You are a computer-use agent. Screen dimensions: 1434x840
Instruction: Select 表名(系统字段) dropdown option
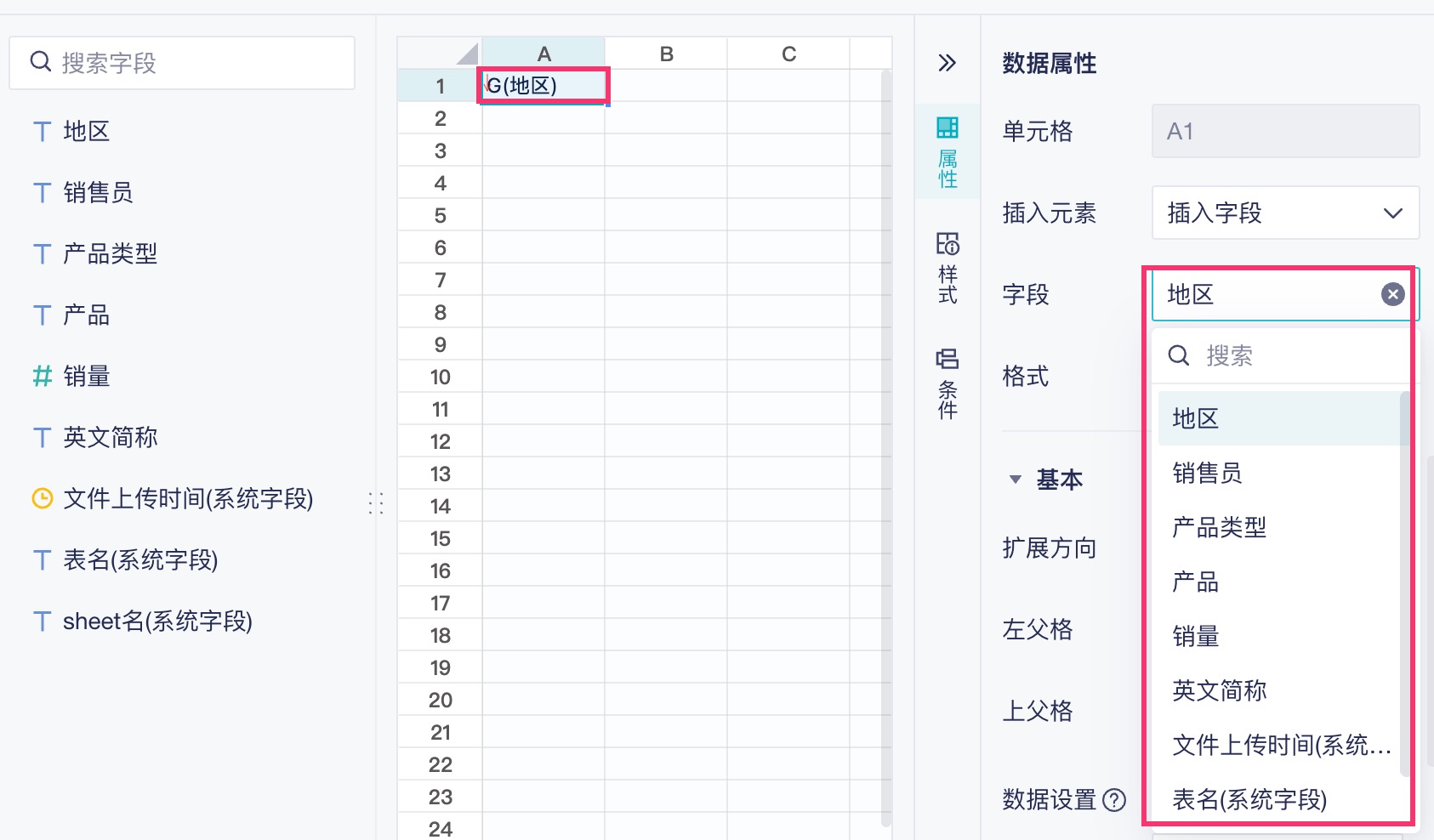[x=1249, y=799]
